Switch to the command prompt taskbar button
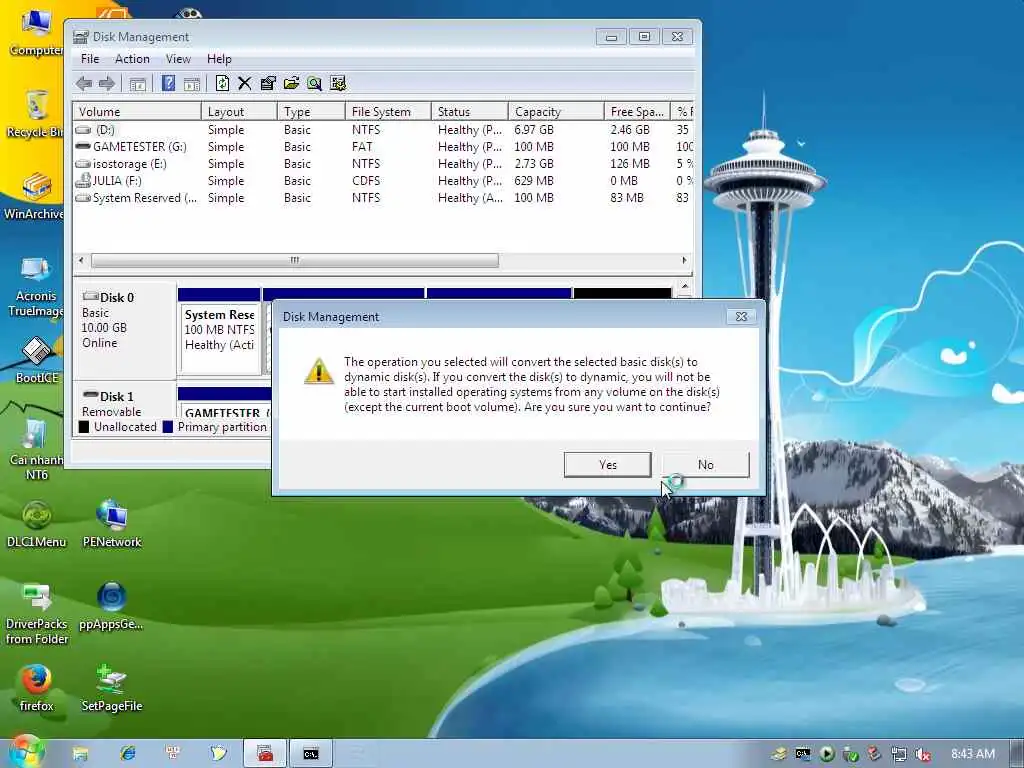Screen dimensions: 1024x768 (x=311, y=754)
